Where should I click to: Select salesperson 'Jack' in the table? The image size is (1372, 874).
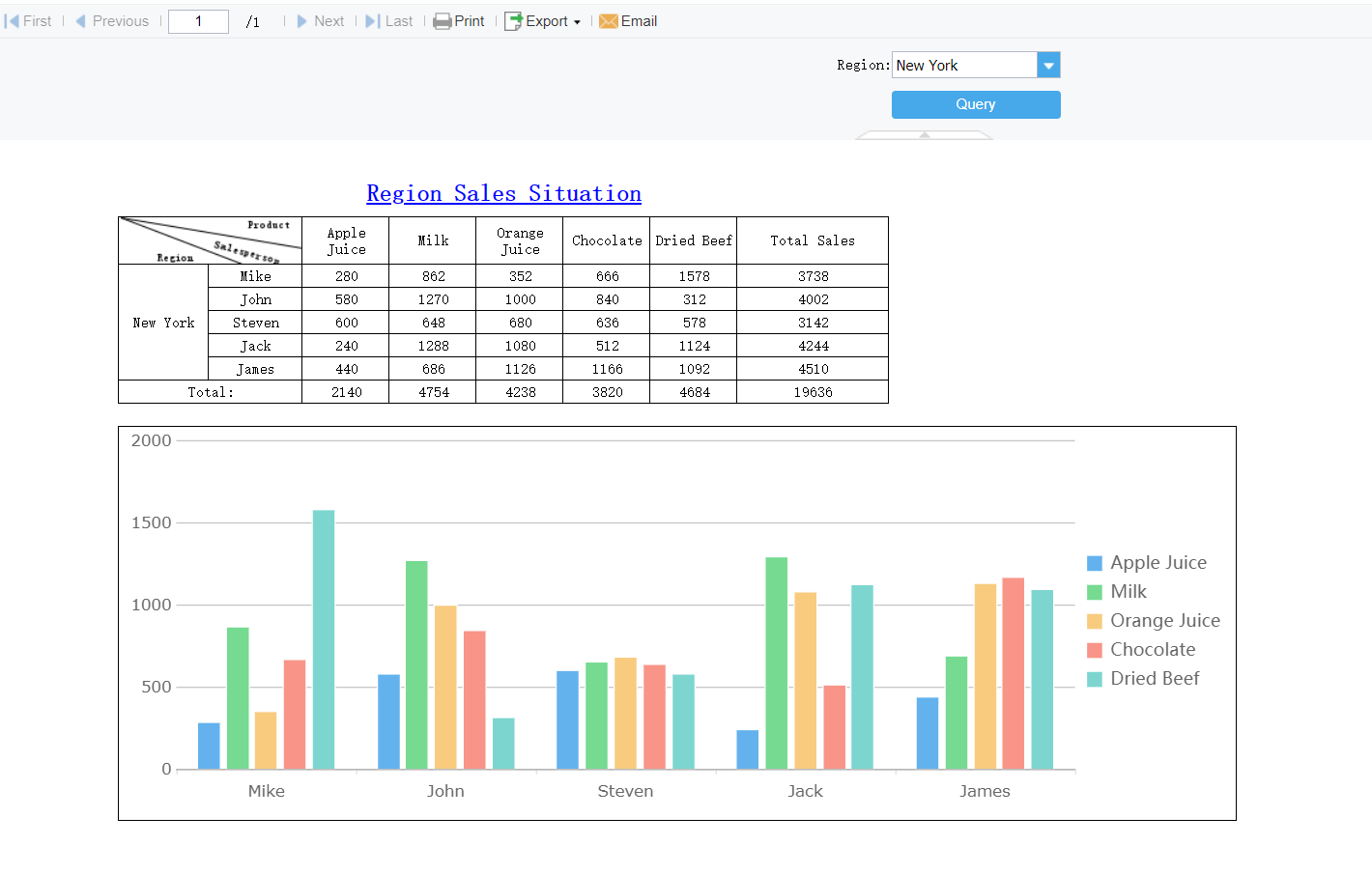pyautogui.click(x=255, y=346)
